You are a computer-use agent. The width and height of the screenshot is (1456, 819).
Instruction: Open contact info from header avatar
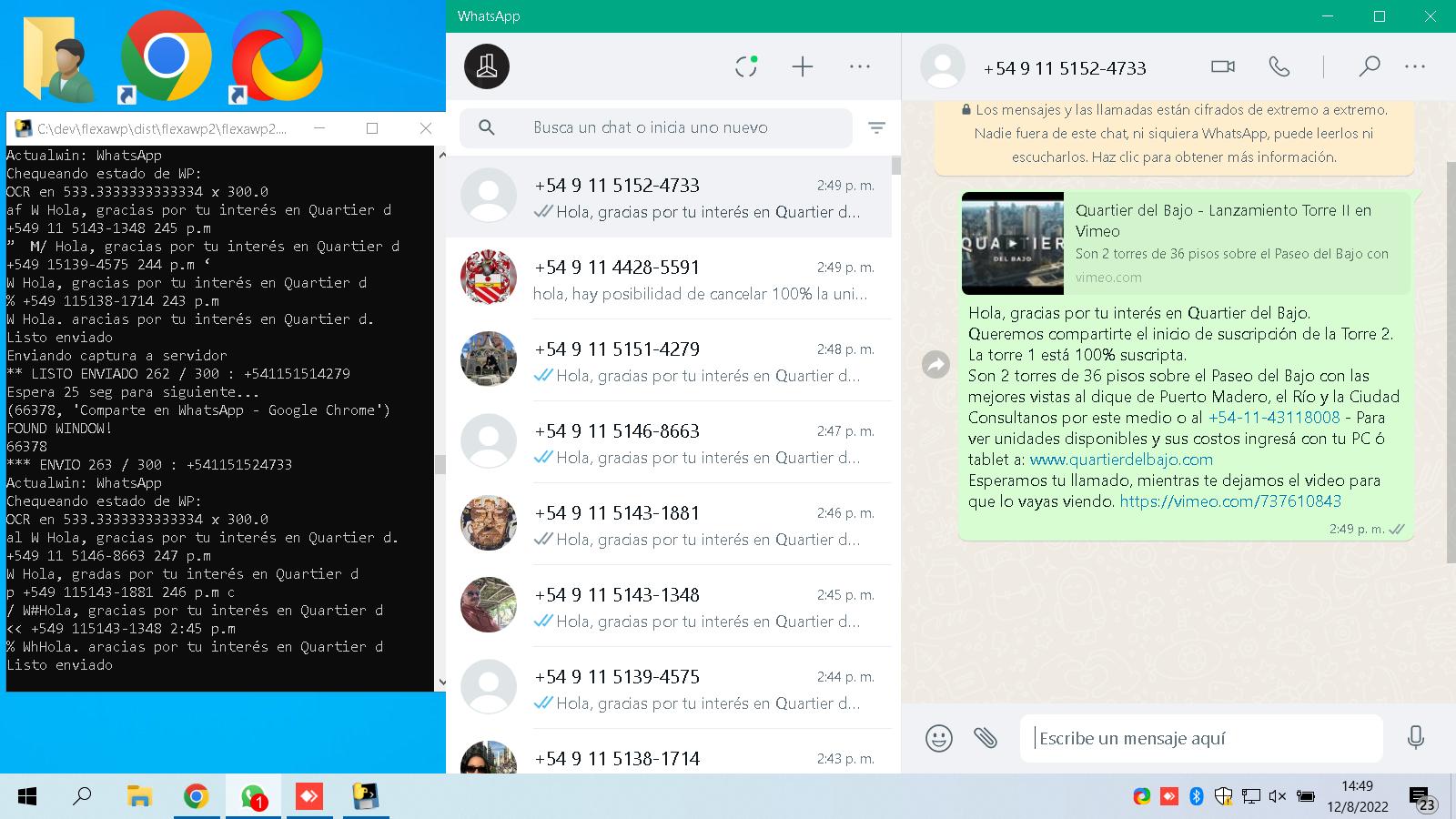click(x=943, y=66)
